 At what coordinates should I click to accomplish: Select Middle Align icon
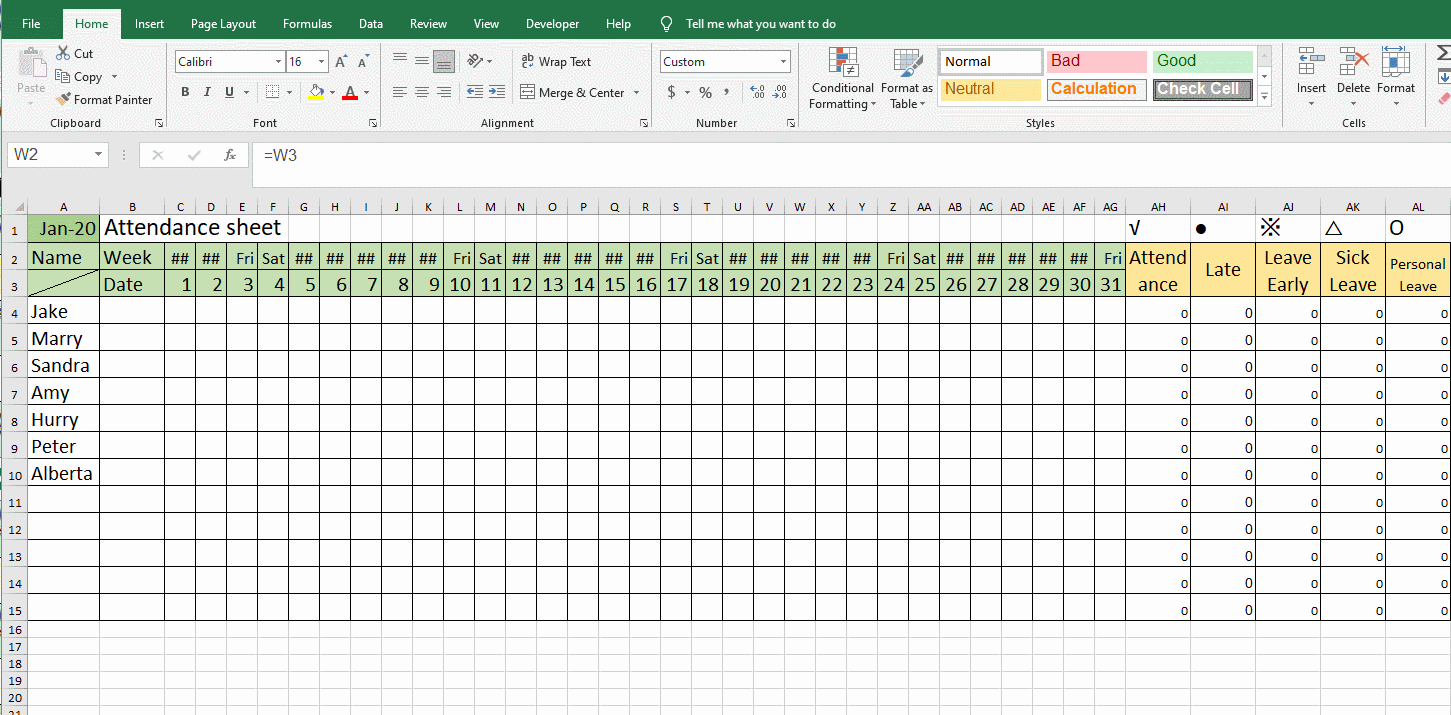(422, 61)
